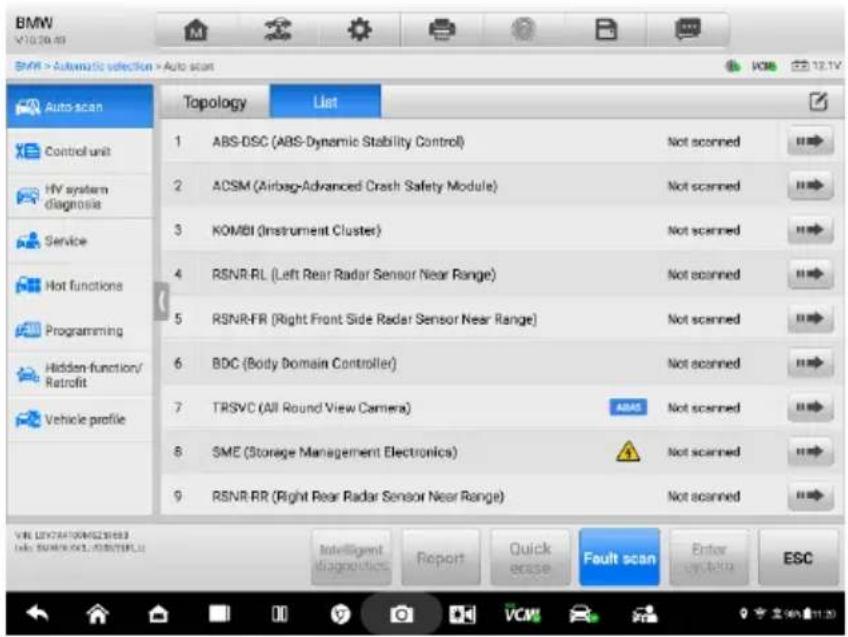The width and height of the screenshot is (848, 637).
Task: Select Auto scan in sidebar
Action: tap(80, 107)
